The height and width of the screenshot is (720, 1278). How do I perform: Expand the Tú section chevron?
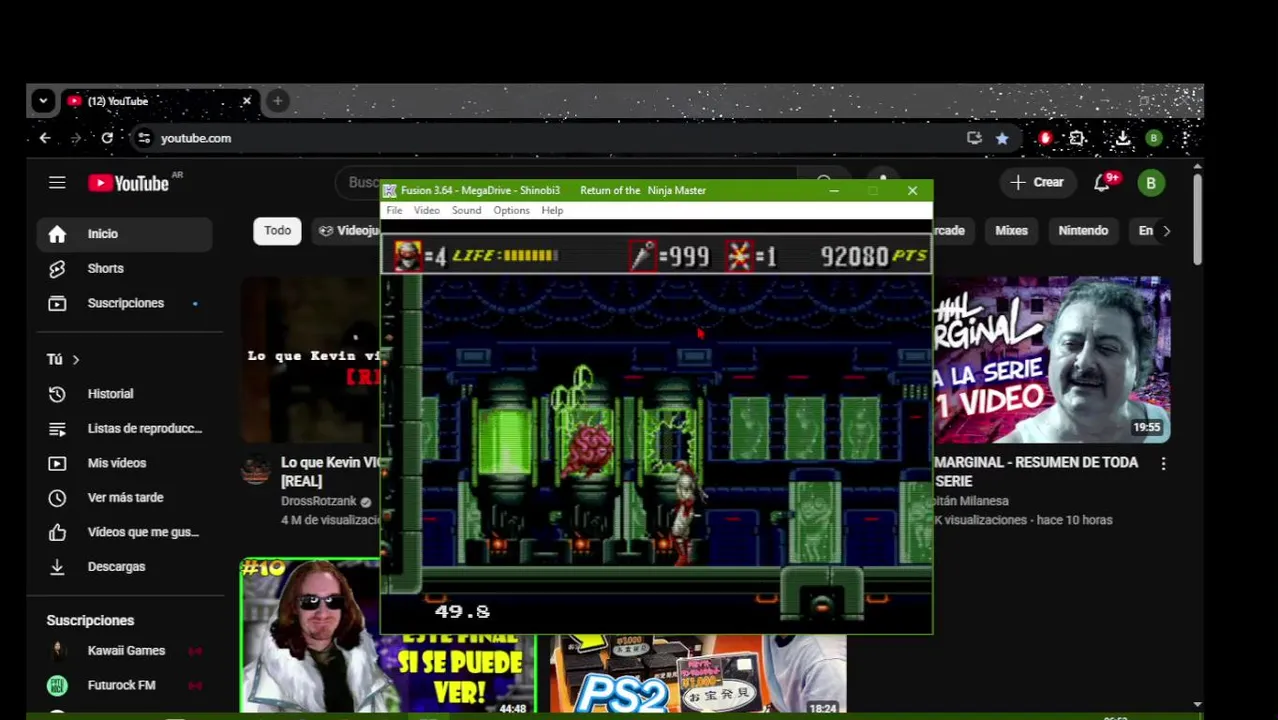[x=75, y=359]
